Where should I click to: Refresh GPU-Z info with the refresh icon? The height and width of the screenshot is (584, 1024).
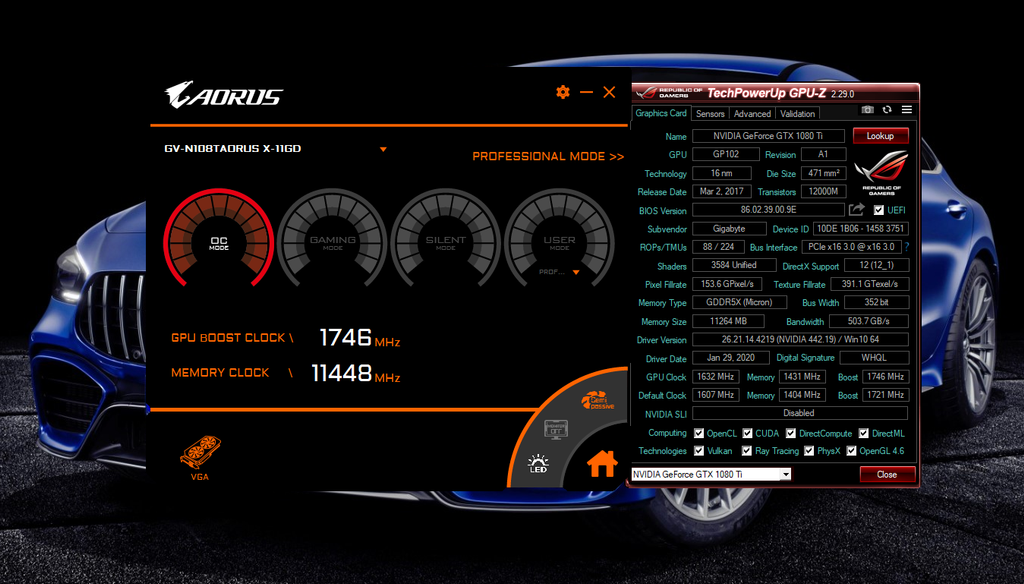[887, 110]
